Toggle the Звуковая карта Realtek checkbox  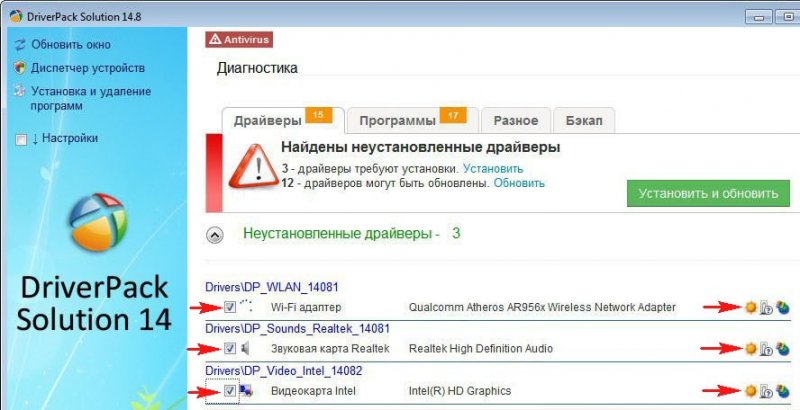point(230,348)
